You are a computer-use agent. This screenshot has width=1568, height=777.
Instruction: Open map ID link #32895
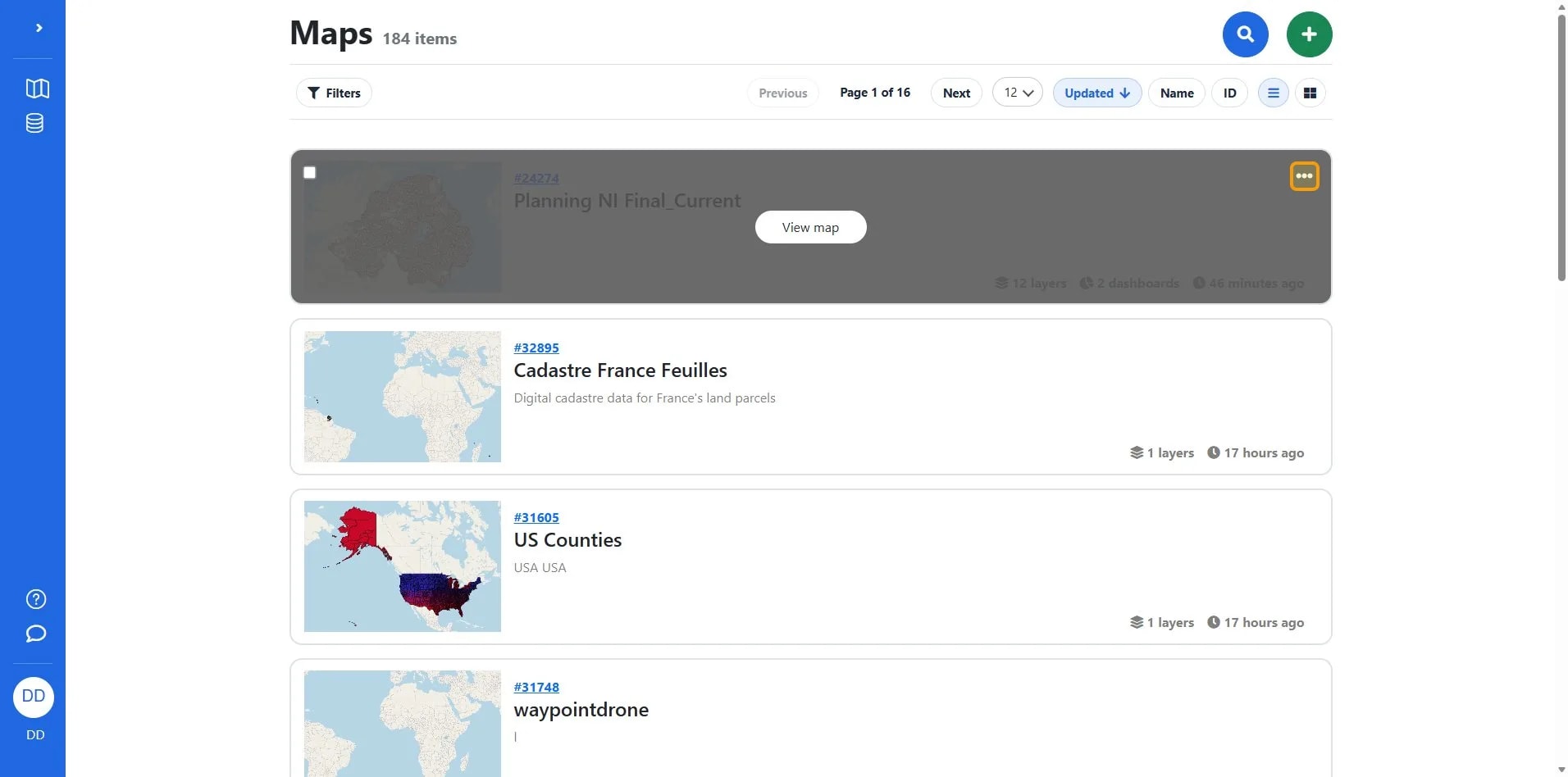(x=536, y=348)
